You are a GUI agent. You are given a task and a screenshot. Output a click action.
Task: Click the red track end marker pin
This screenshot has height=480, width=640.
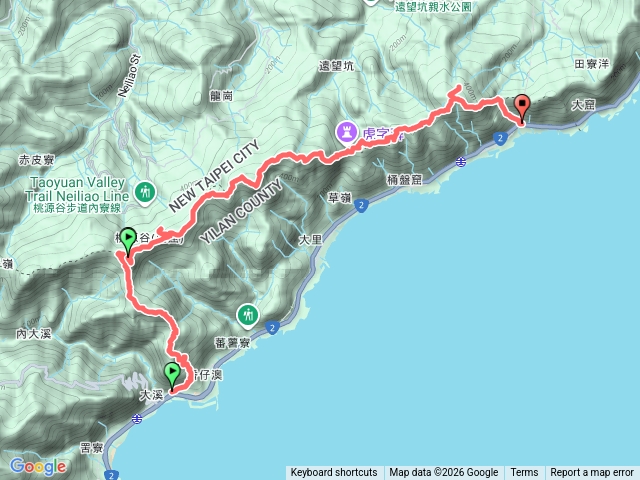(x=522, y=108)
